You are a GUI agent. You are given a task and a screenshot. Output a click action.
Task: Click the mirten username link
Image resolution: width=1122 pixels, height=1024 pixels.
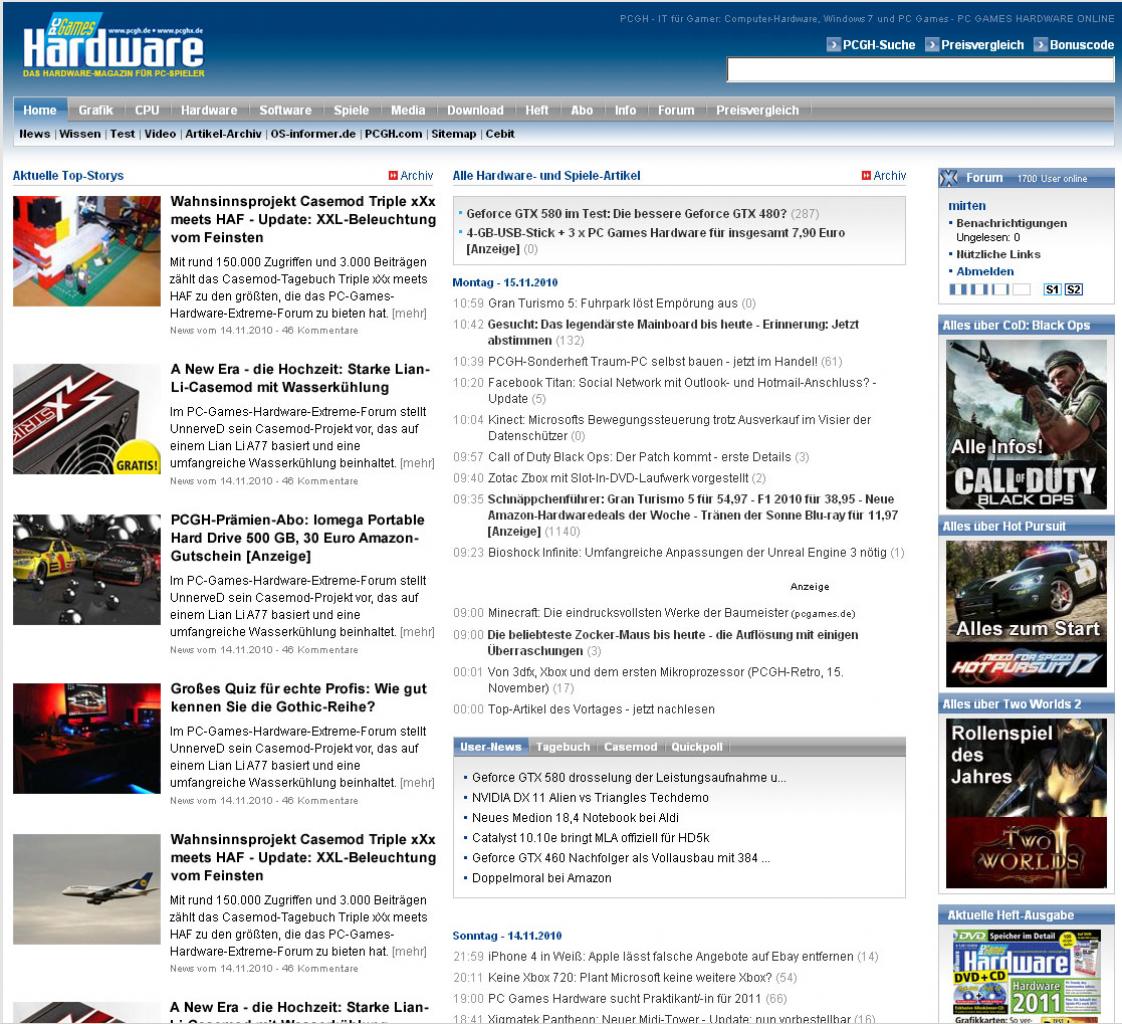click(x=967, y=205)
